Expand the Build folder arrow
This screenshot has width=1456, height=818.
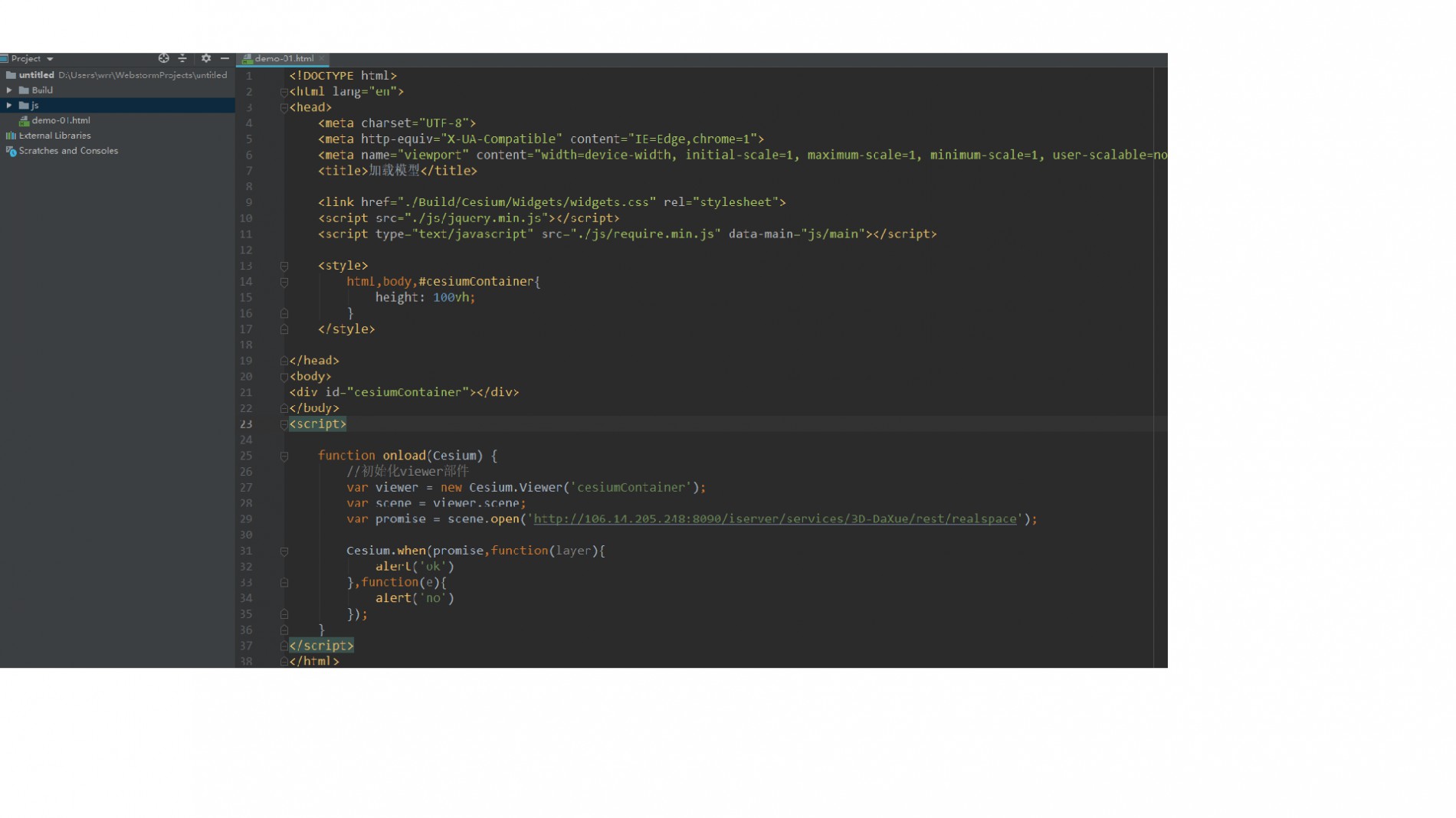9,90
